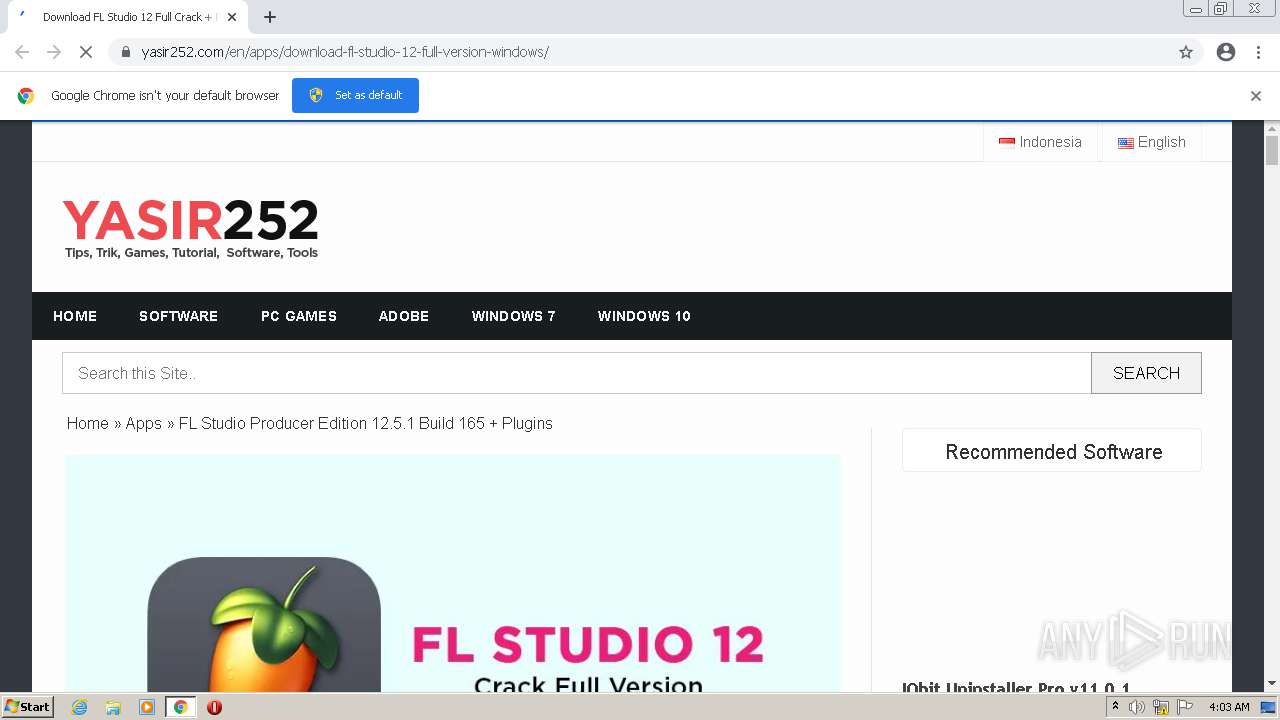The height and width of the screenshot is (720, 1280).
Task: Click the 4:03 AM system clock
Action: pyautogui.click(x=1229, y=707)
